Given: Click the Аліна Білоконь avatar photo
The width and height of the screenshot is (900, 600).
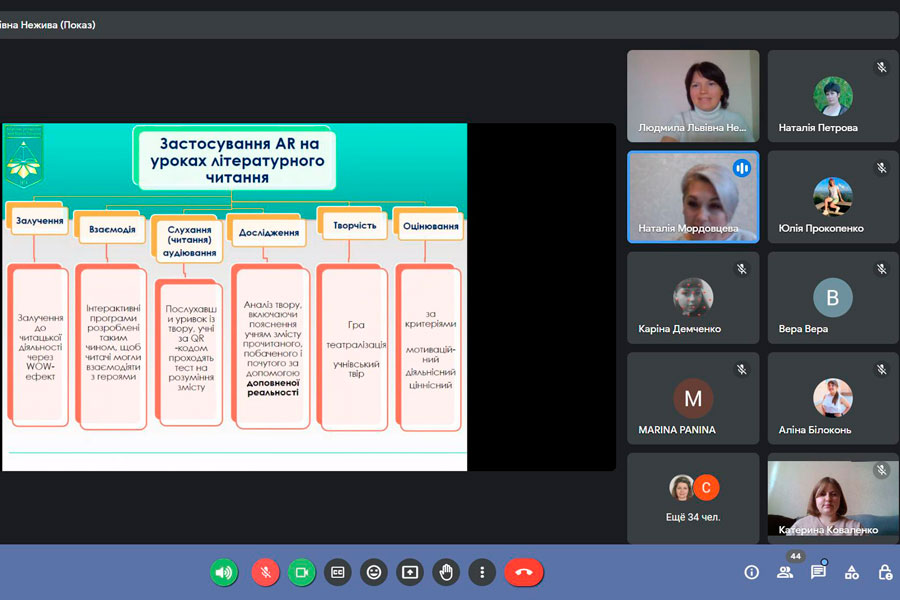Looking at the screenshot, I should [833, 397].
